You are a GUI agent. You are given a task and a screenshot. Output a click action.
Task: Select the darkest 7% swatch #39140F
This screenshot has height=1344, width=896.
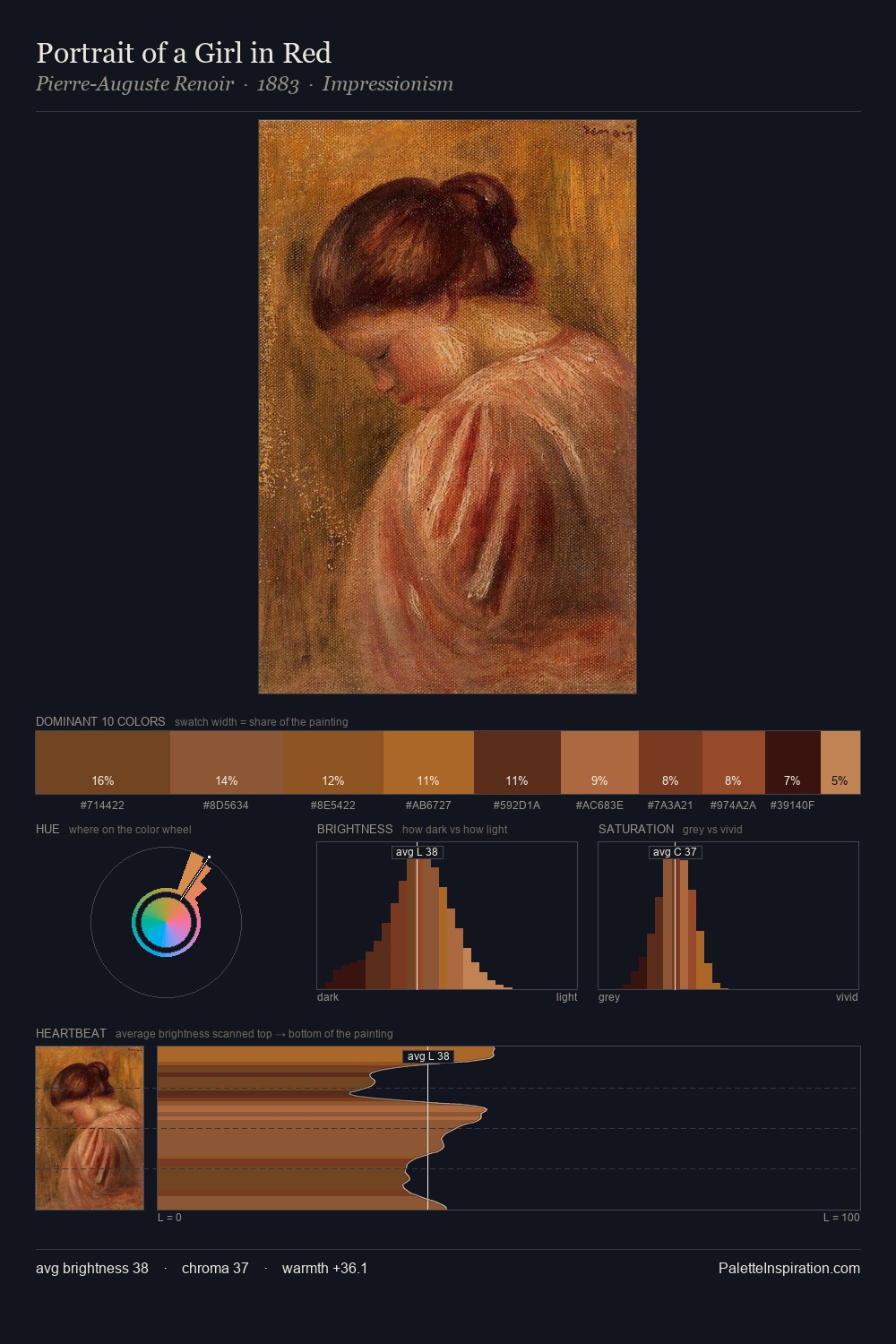coord(793,762)
